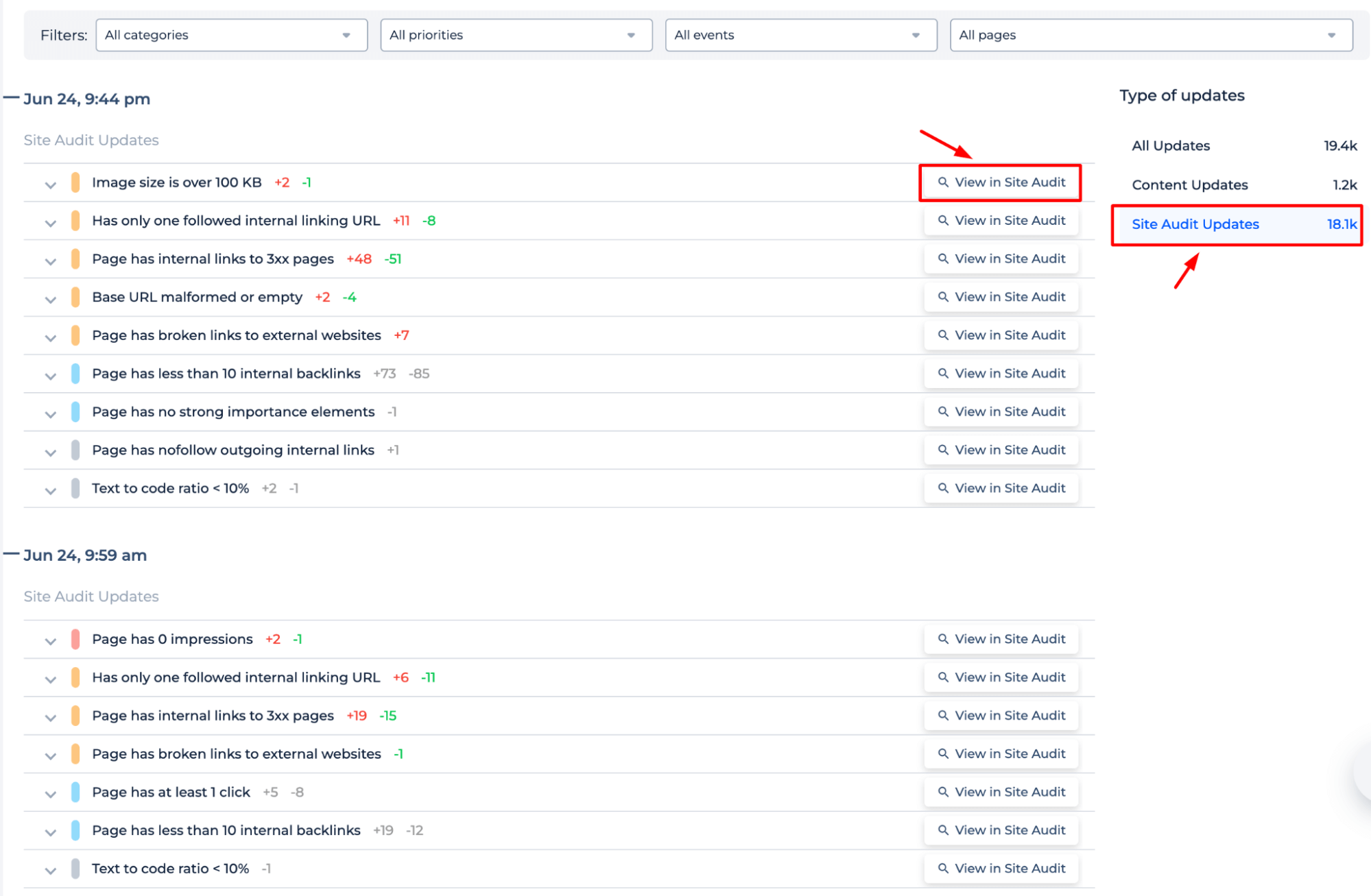Expand Page has nofollow outgoing internal links row
Viewport: 1371px width, 896px height.
50,452
